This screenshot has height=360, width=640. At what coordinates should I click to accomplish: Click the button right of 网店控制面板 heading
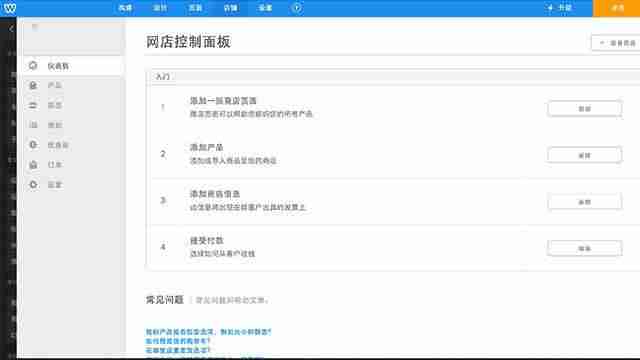coord(616,43)
